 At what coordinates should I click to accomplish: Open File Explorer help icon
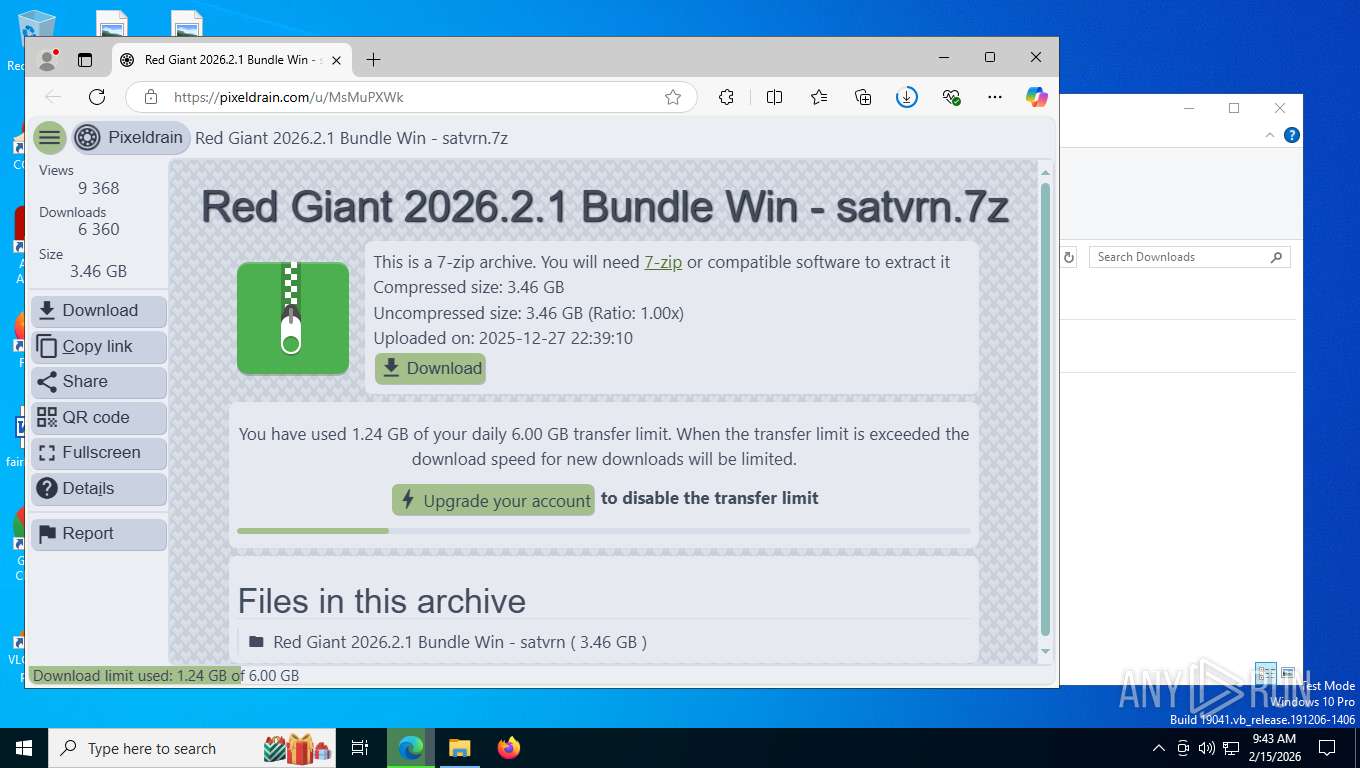tap(1292, 135)
